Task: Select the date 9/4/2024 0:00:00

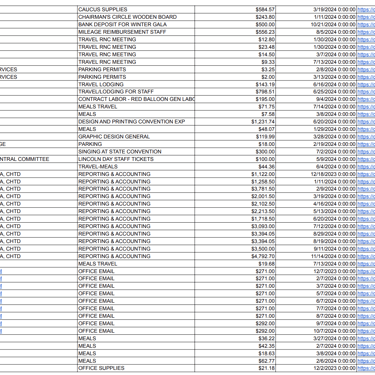Action: click(x=336, y=99)
